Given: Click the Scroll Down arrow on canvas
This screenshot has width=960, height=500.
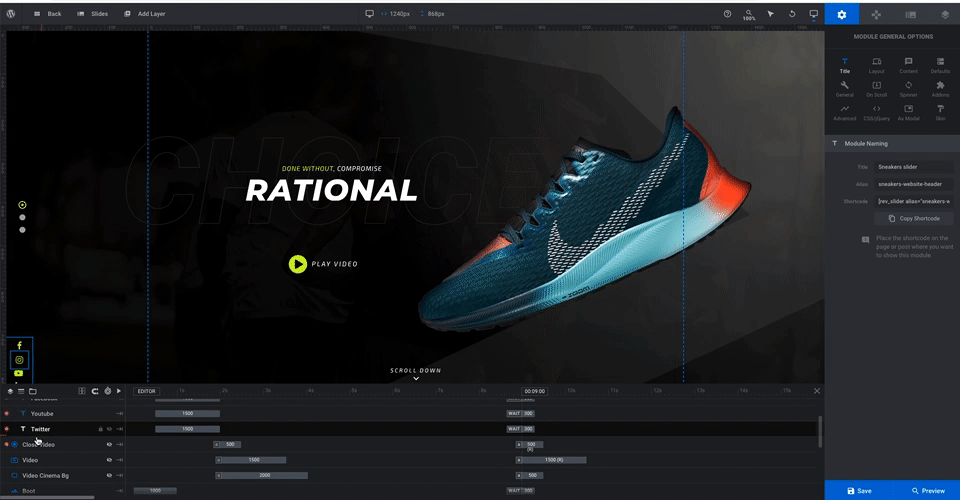Looking at the screenshot, I should 416,378.
